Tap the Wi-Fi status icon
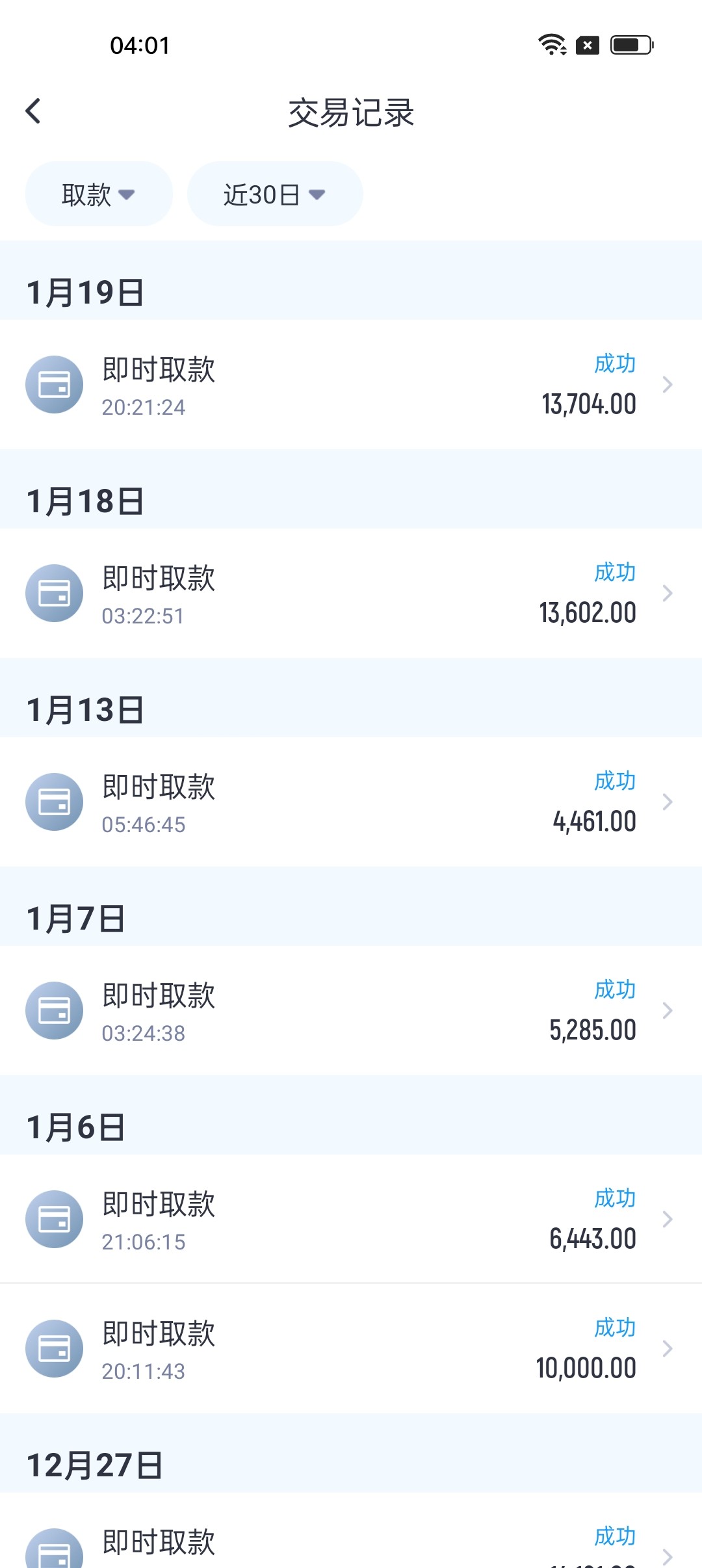The width and height of the screenshot is (702, 1568). 552,45
